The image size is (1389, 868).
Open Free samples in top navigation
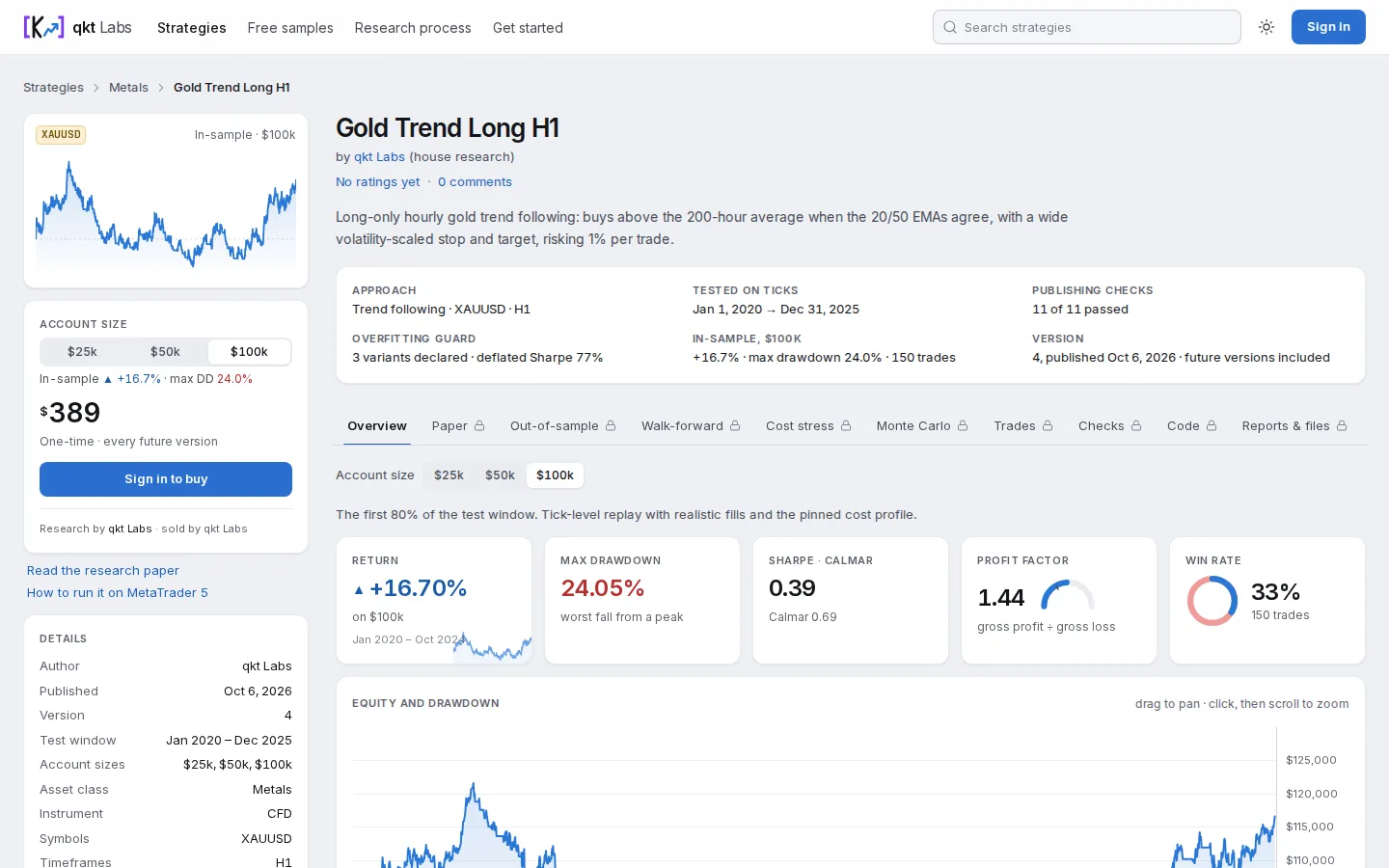tap(290, 28)
